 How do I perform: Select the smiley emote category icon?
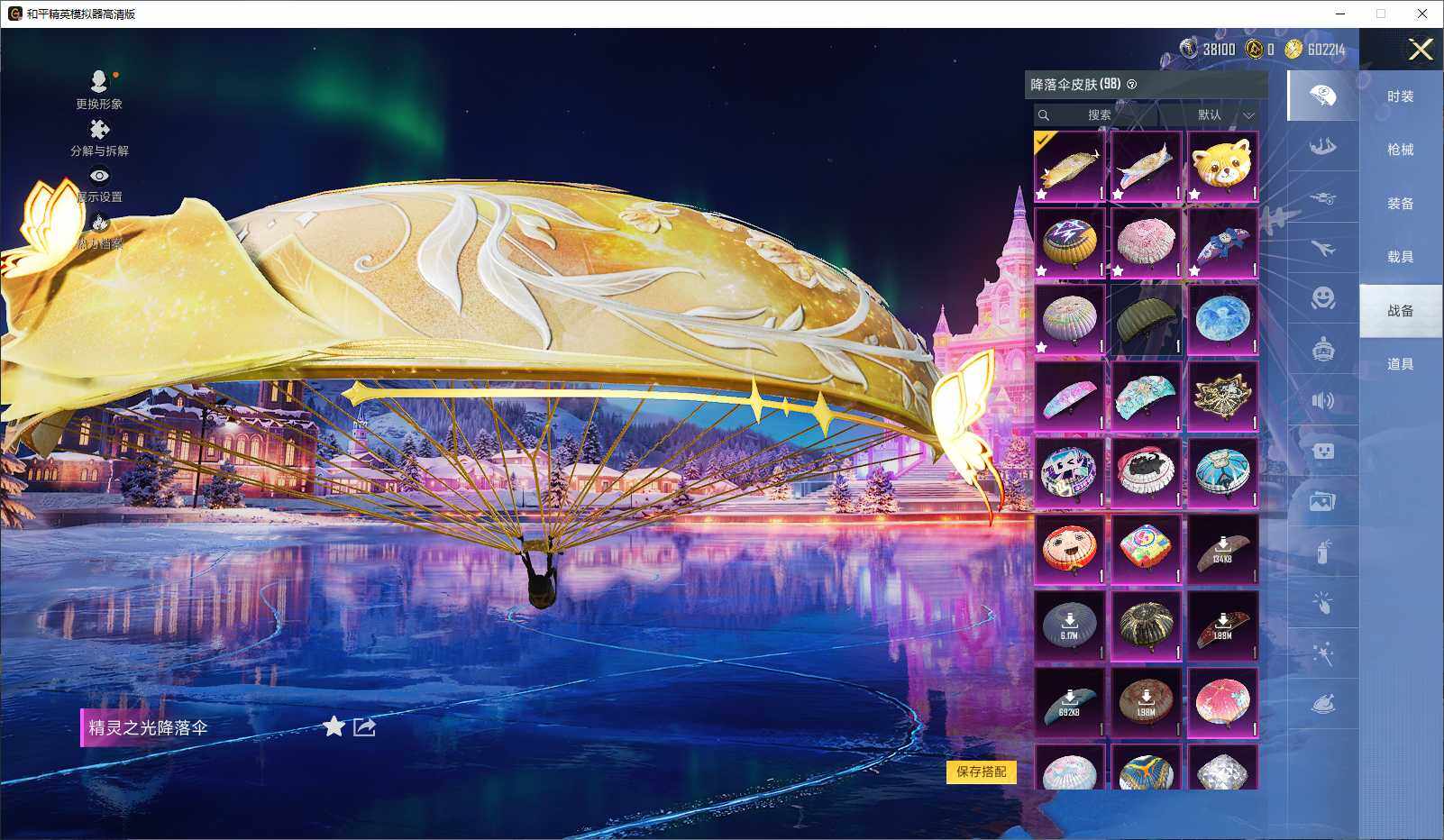click(1322, 297)
